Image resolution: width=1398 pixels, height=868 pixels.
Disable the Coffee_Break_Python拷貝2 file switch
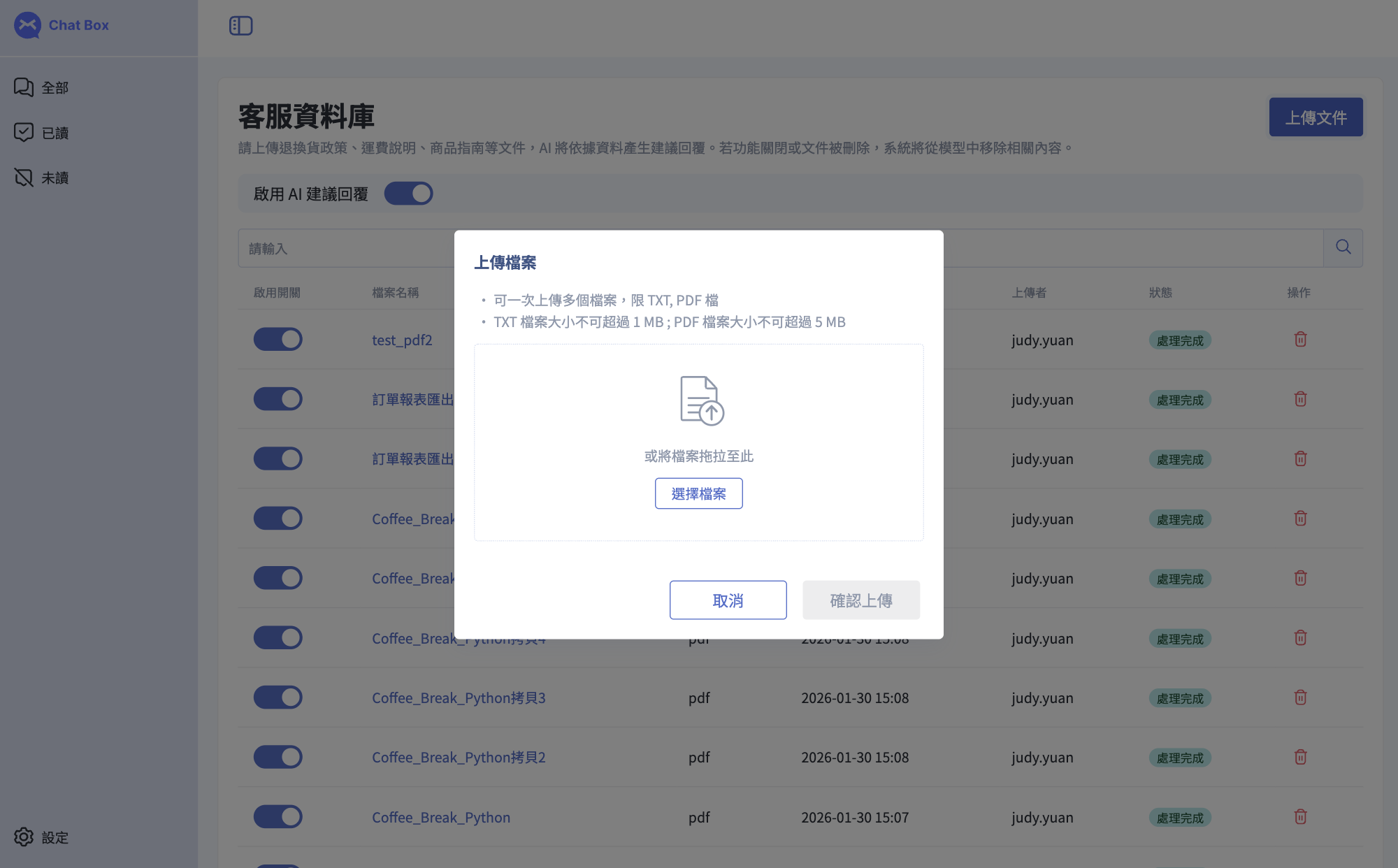[x=278, y=757]
